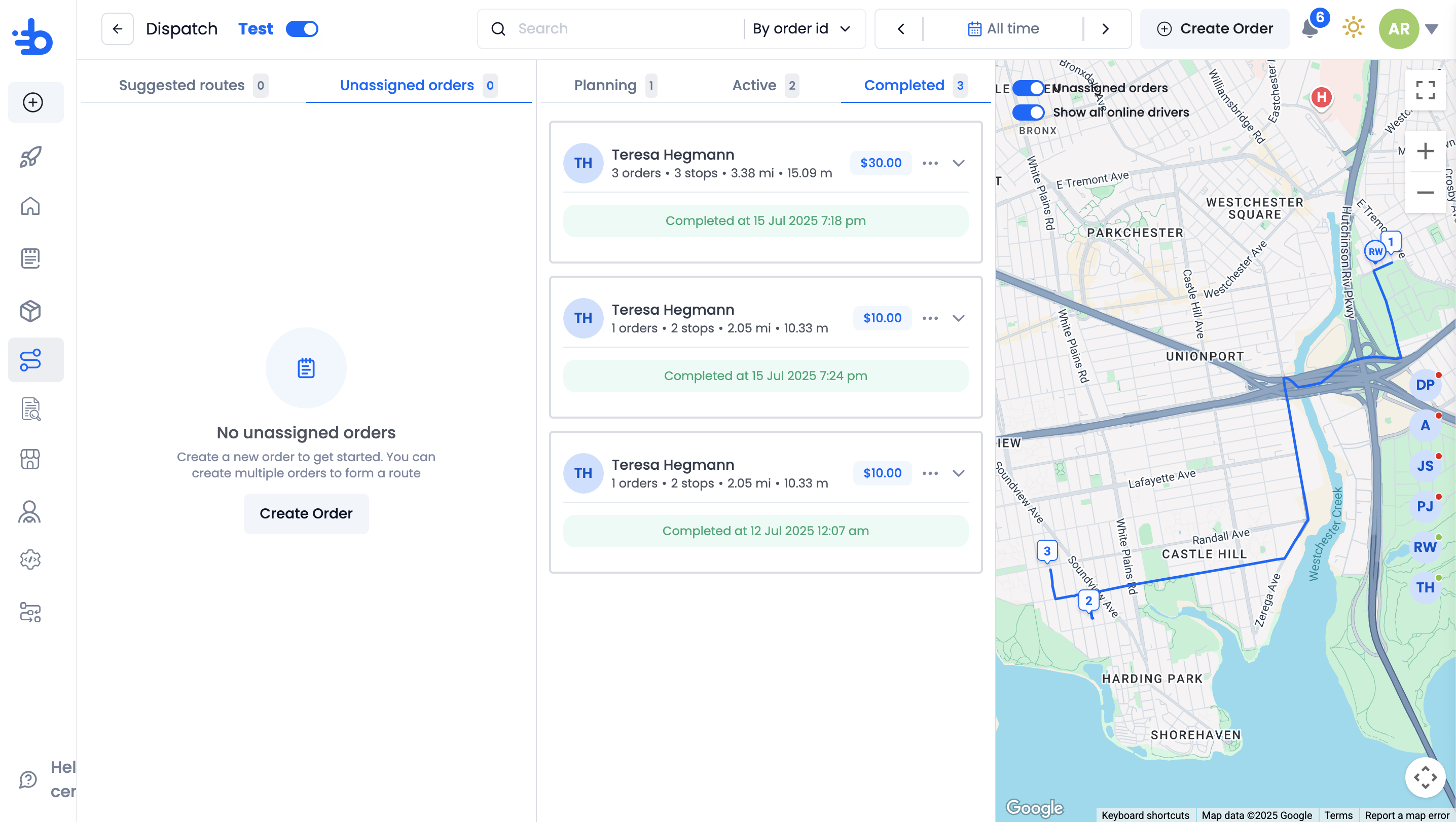The height and width of the screenshot is (822, 1456).
Task: Click the AR user avatar
Action: coord(1398,29)
